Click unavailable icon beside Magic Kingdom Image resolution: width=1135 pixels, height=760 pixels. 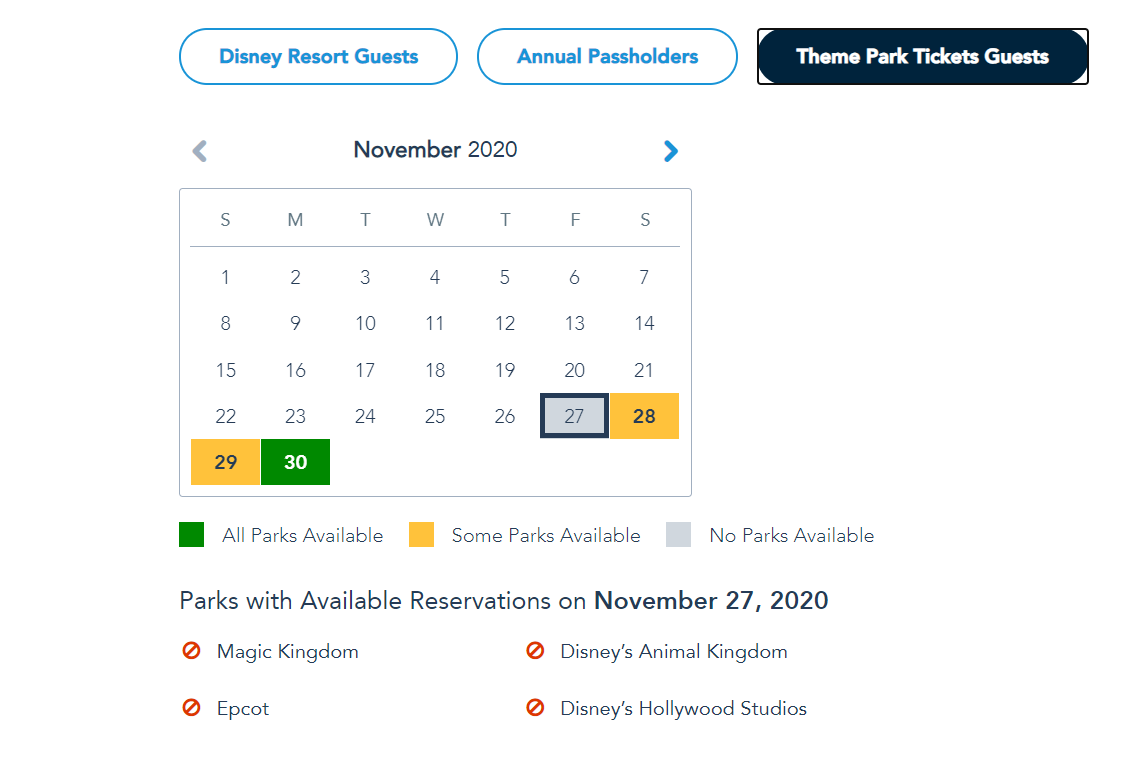191,651
